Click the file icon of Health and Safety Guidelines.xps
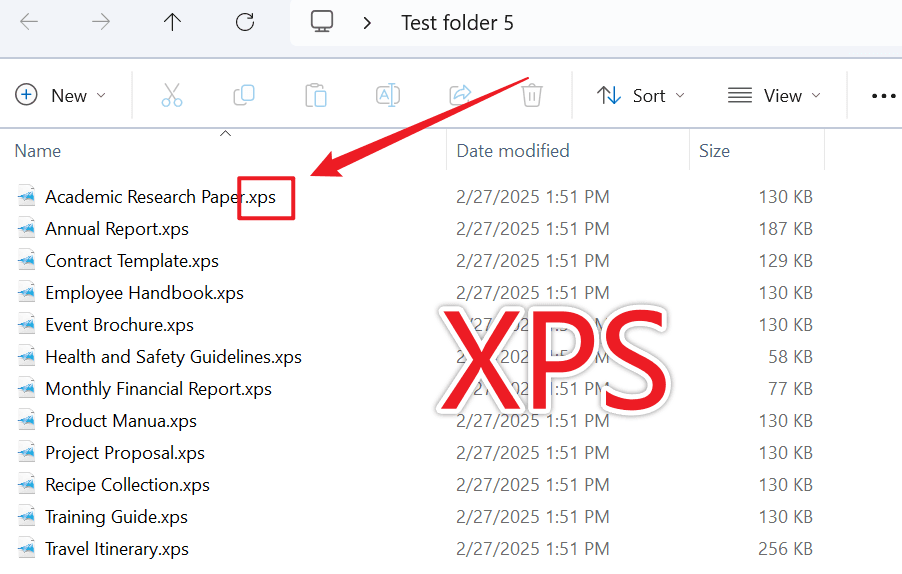The height and width of the screenshot is (574, 902). tap(26, 357)
